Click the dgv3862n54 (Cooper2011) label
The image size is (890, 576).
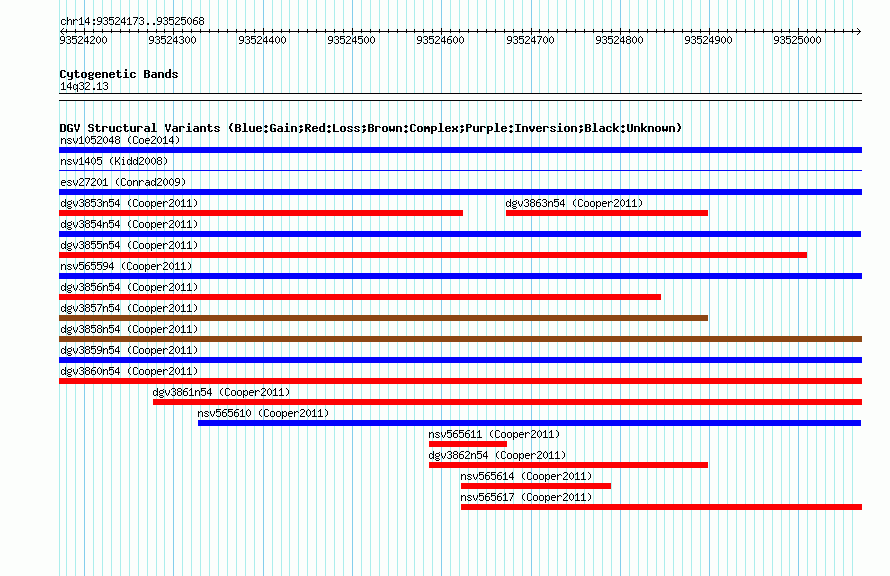click(497, 455)
